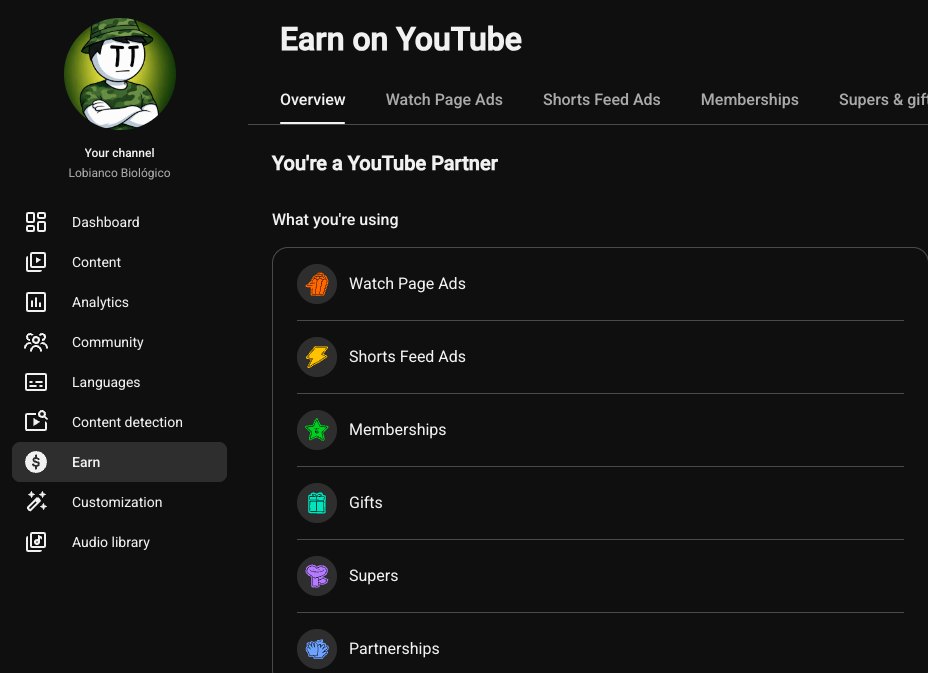The height and width of the screenshot is (673, 928).
Task: Click the Customization magic wand icon
Action: [36, 502]
